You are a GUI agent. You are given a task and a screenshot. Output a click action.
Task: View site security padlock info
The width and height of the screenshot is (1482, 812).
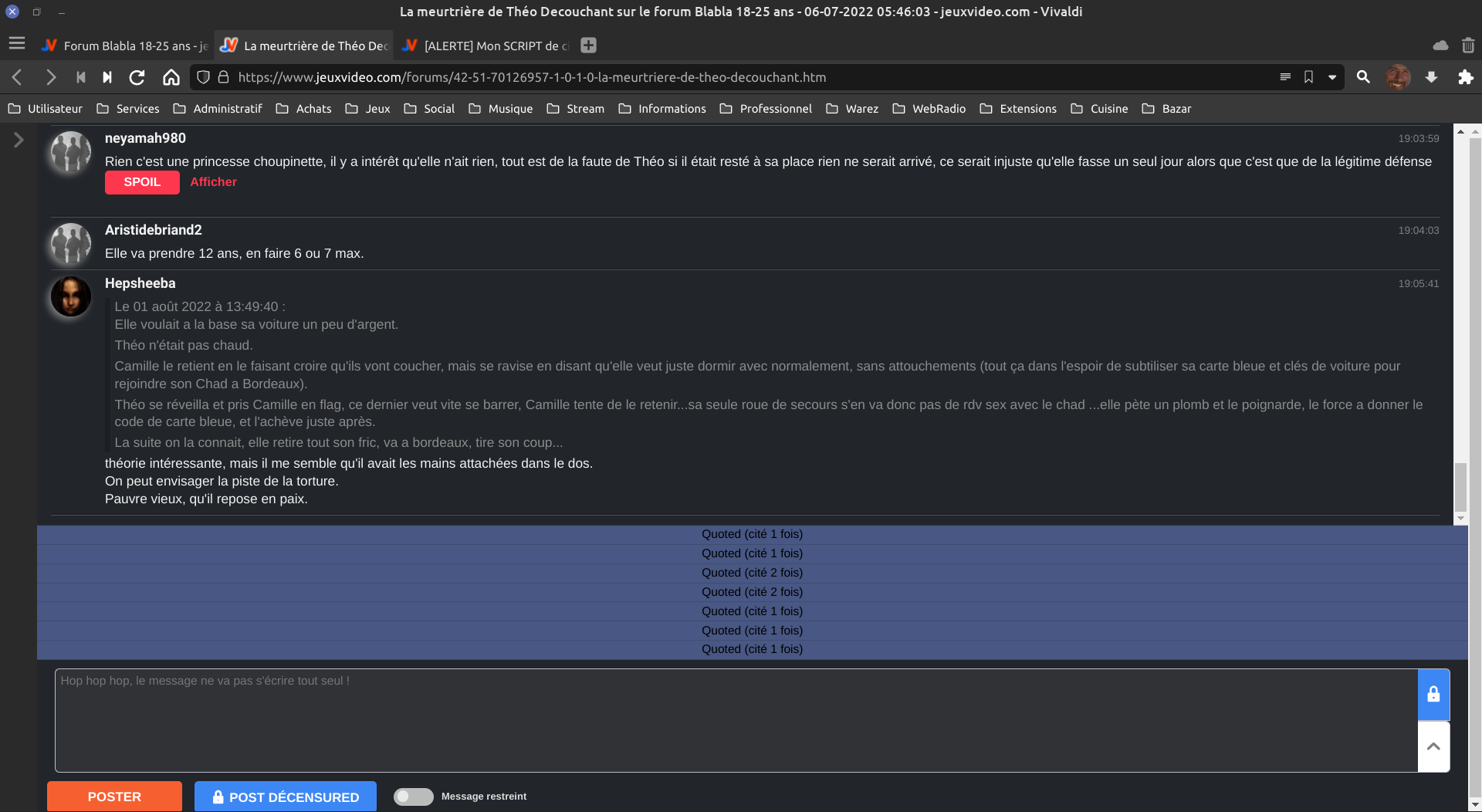coord(224,77)
